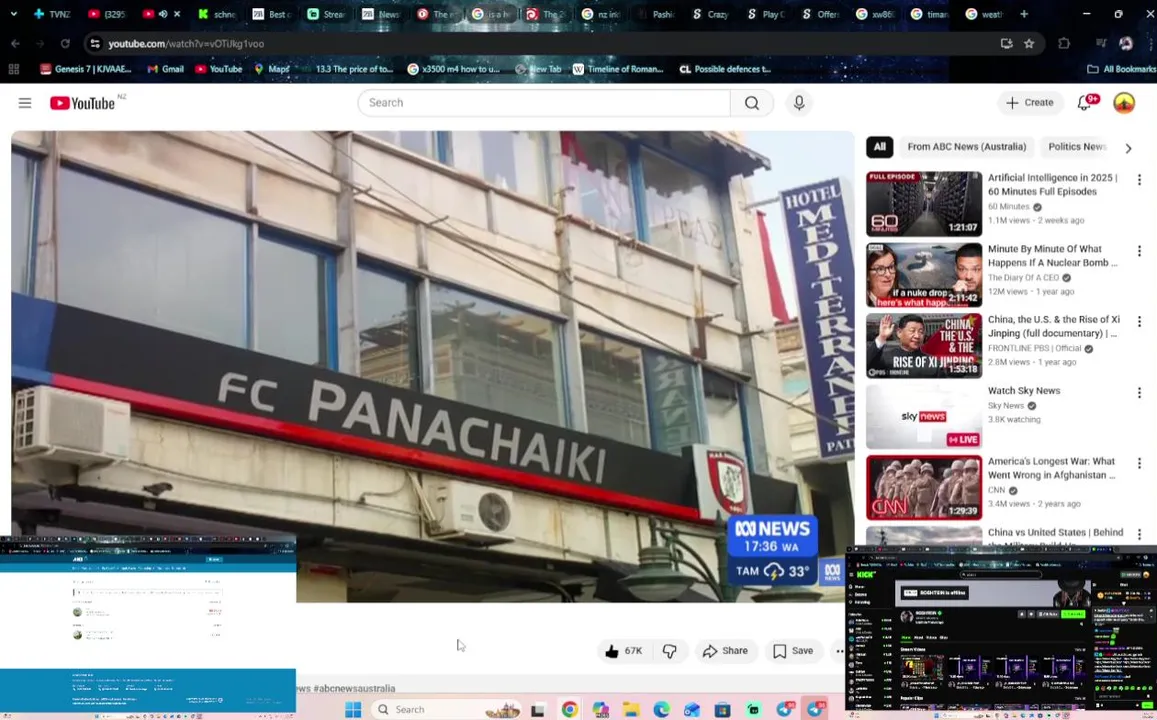Screen dimensions: 1157x720
Task: Open the Gmail bookmark
Action: pos(165,69)
